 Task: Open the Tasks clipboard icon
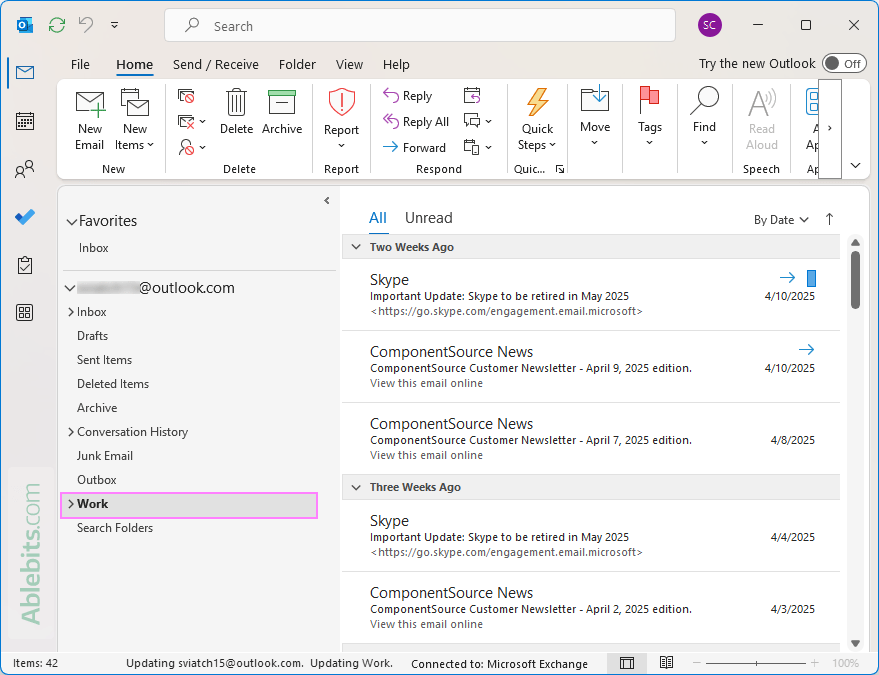25,265
